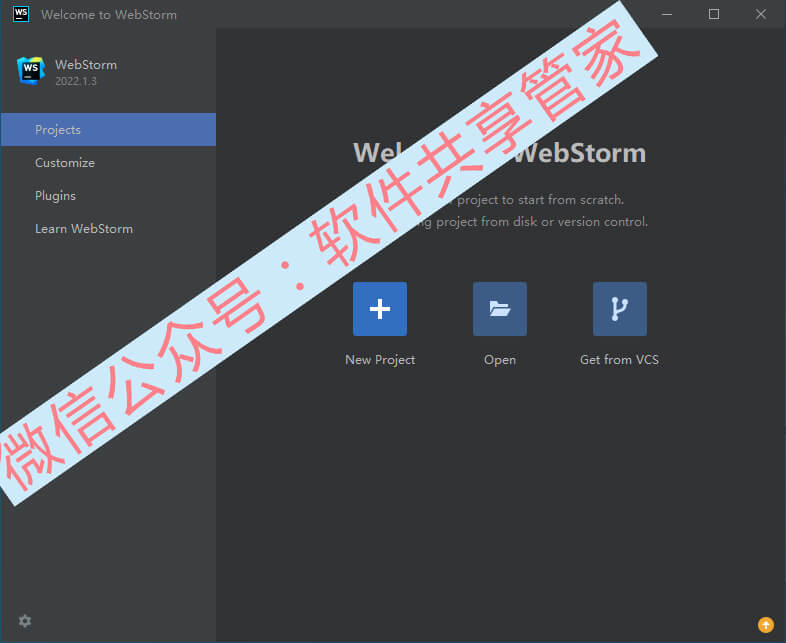Click the Open label
Image resolution: width=786 pixels, height=643 pixels.
click(x=500, y=360)
